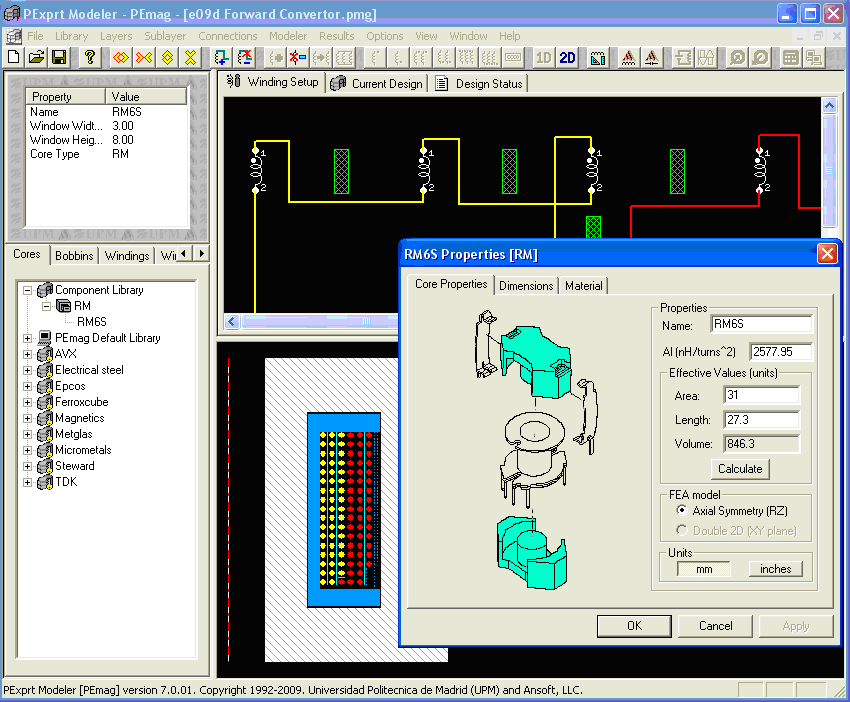
Task: Open the Current Design tab
Action: tap(377, 83)
